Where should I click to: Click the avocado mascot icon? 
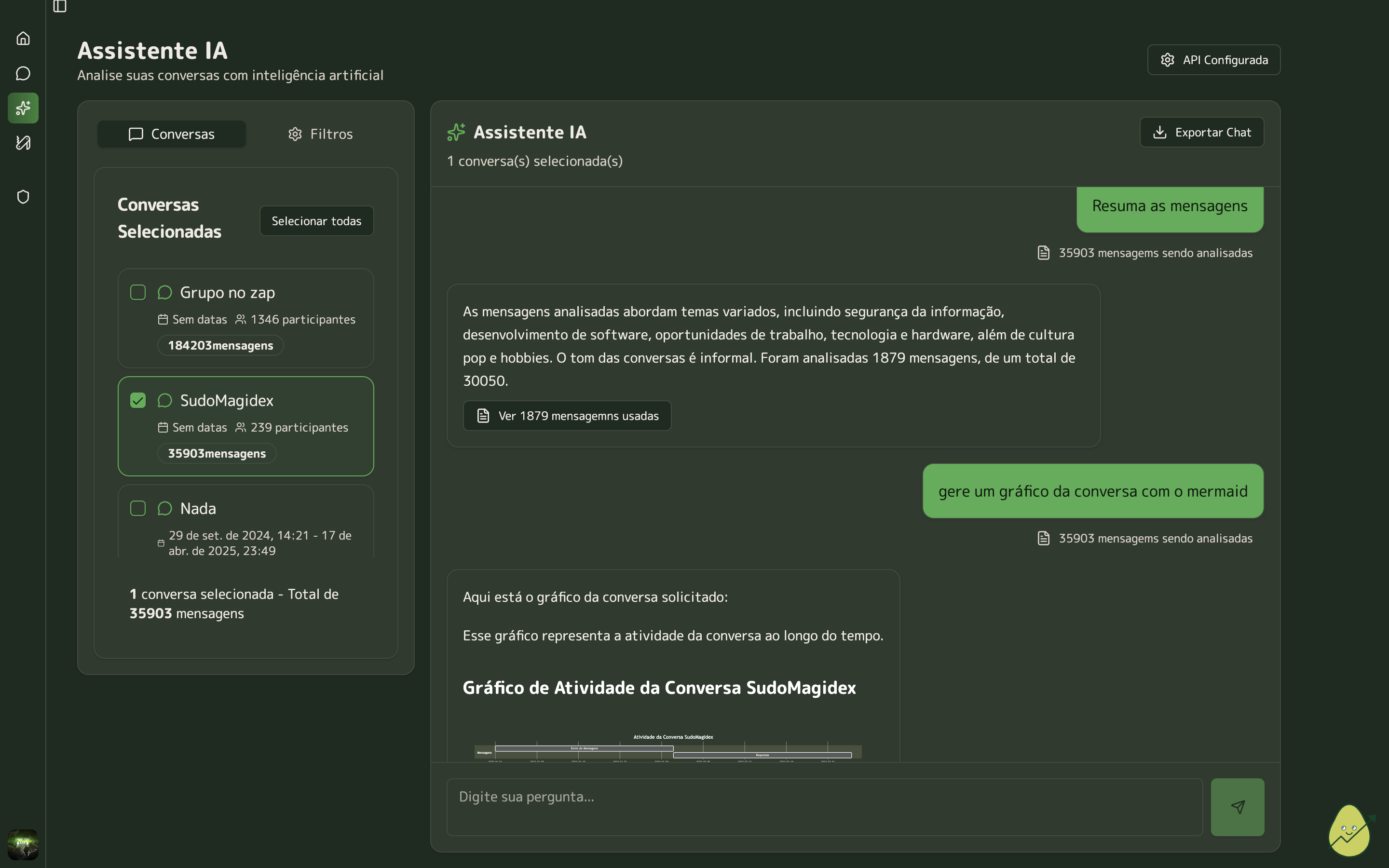1350,831
